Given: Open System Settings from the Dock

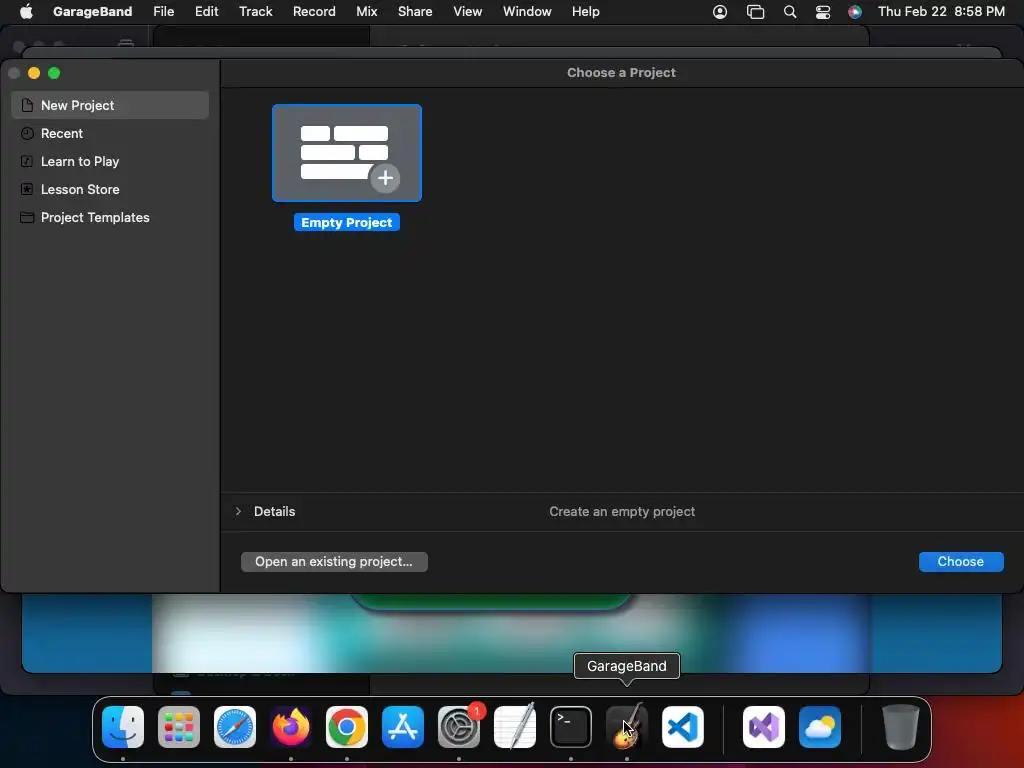Looking at the screenshot, I should point(459,727).
